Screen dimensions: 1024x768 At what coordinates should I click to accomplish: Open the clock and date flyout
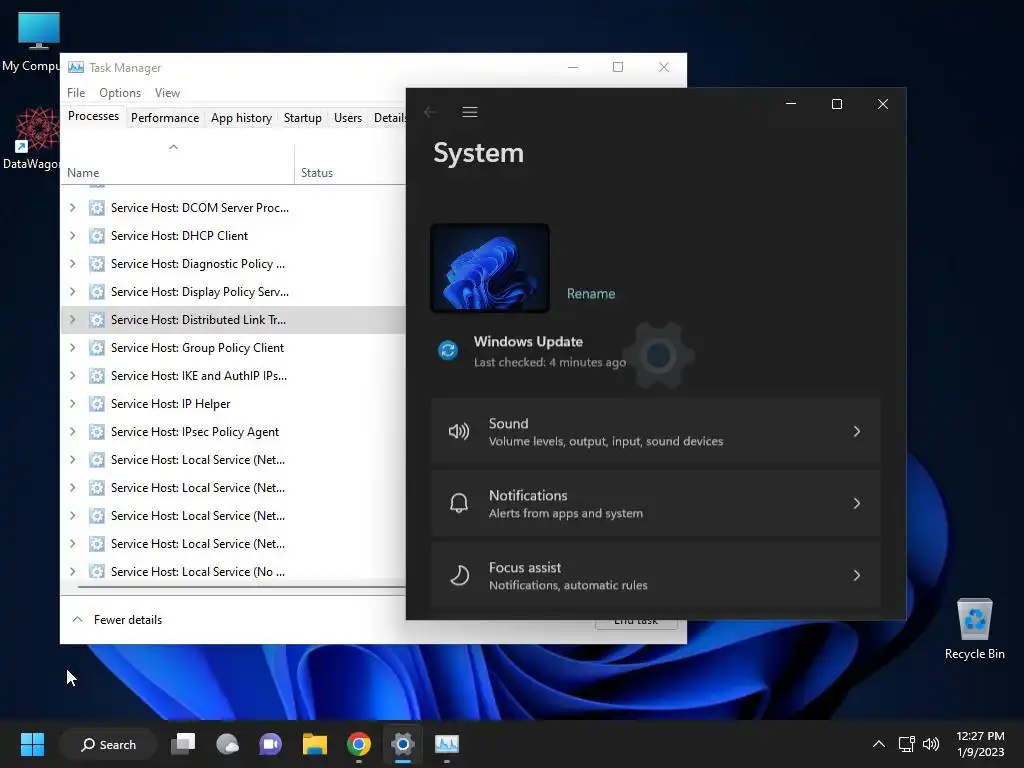pos(980,744)
